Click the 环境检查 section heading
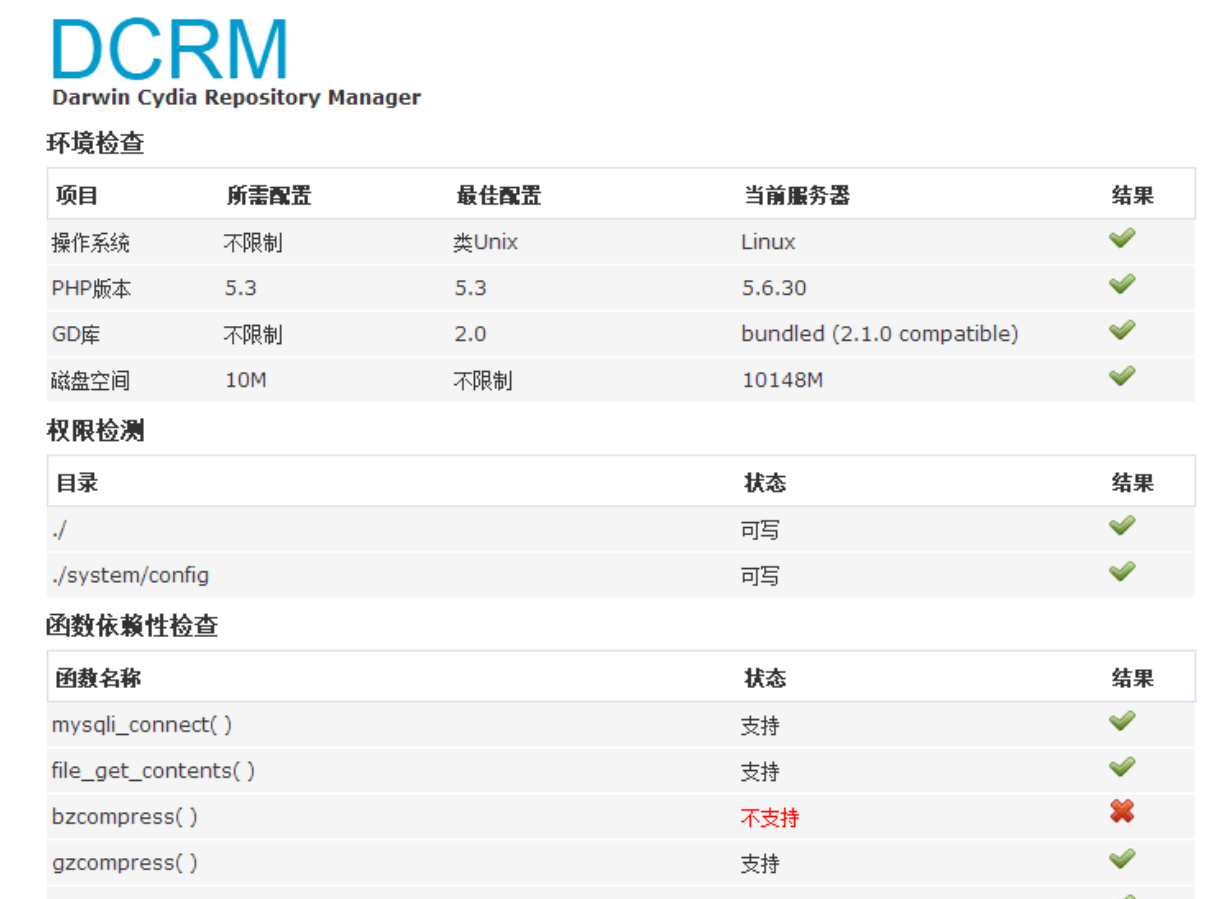Screen dimensions: 1219x899 (96, 144)
